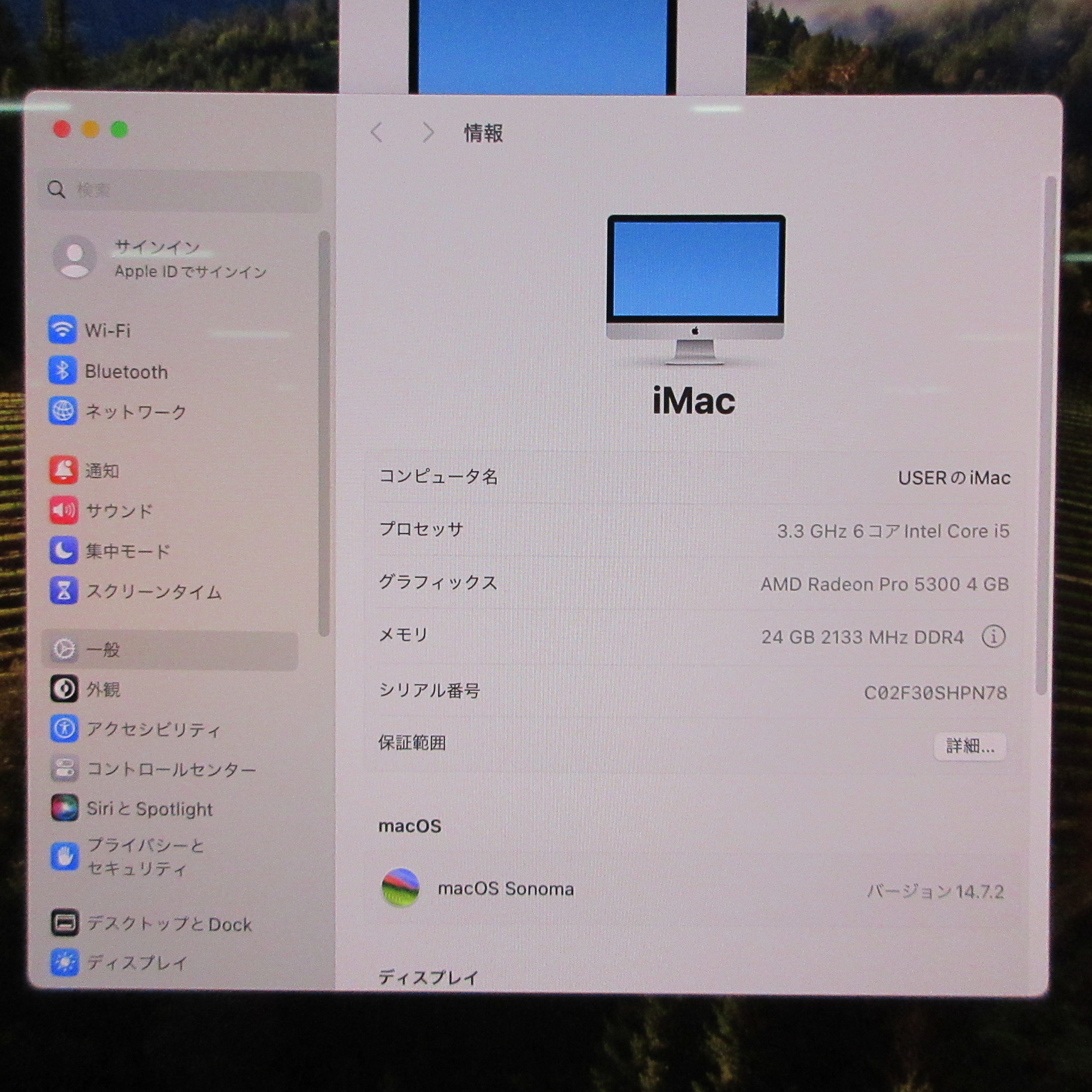Go back with the left chevron
The height and width of the screenshot is (1092, 1092).
click(x=377, y=132)
